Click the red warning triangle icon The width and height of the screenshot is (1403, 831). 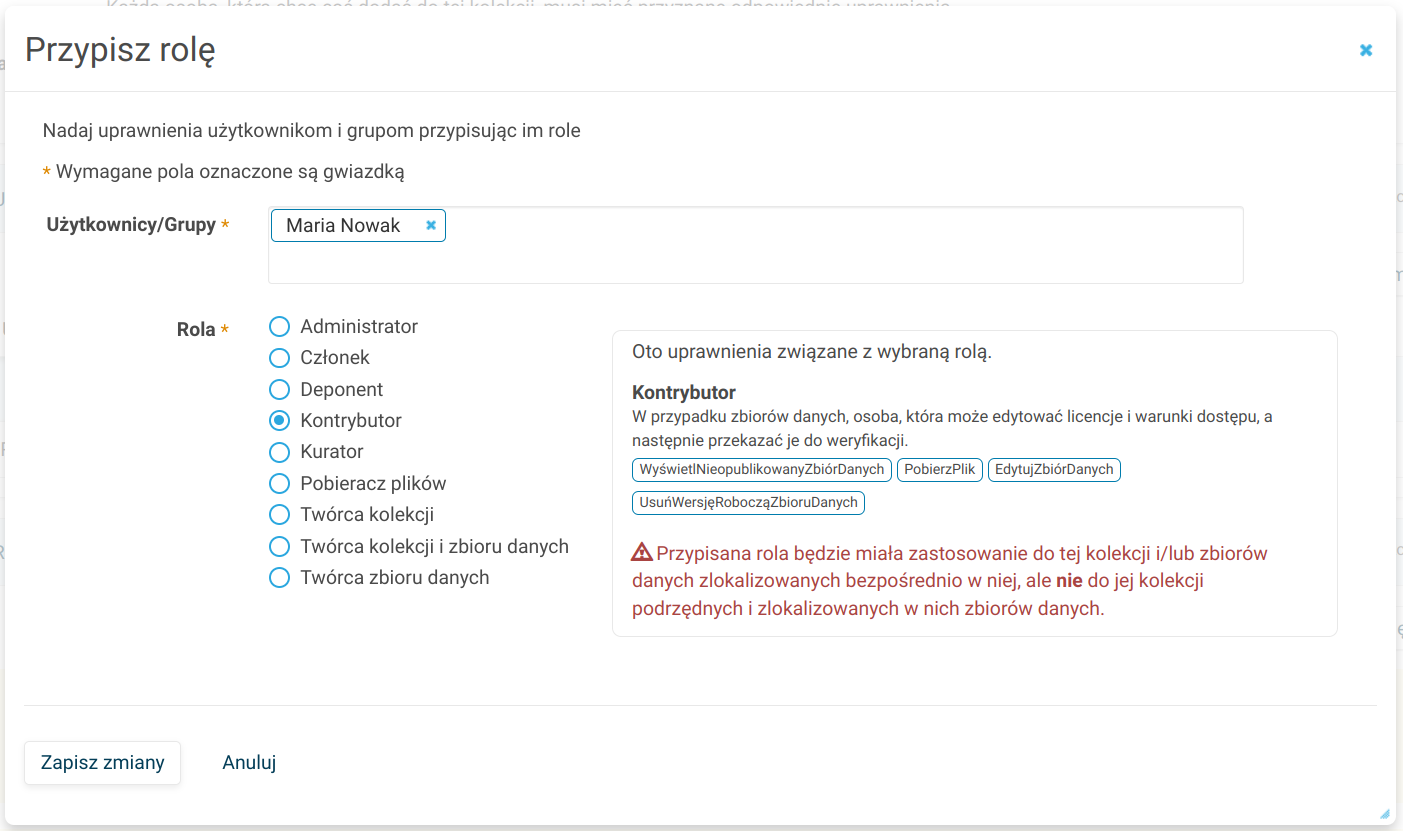click(642, 553)
